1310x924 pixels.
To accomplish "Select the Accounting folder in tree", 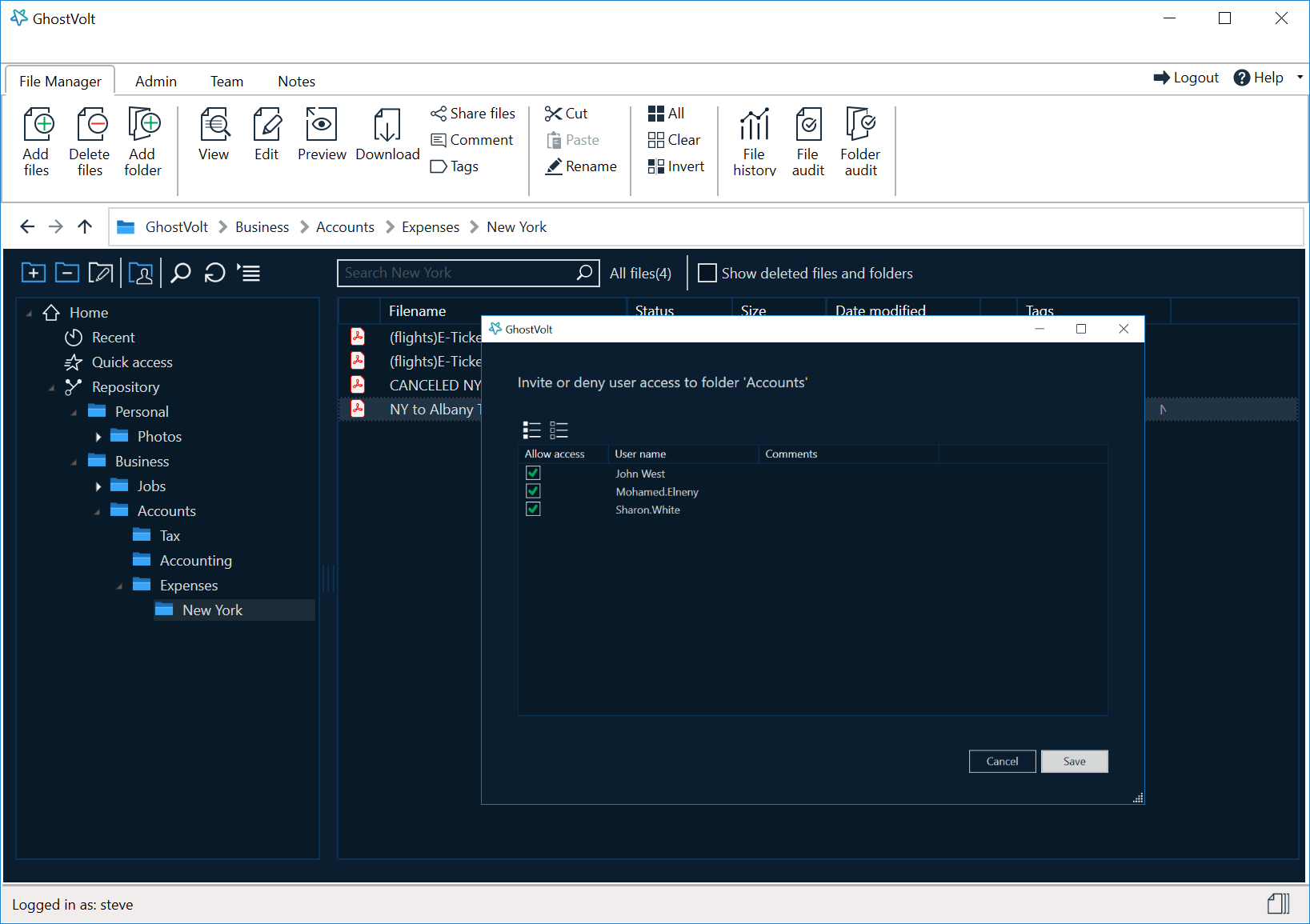I will 182,561.
